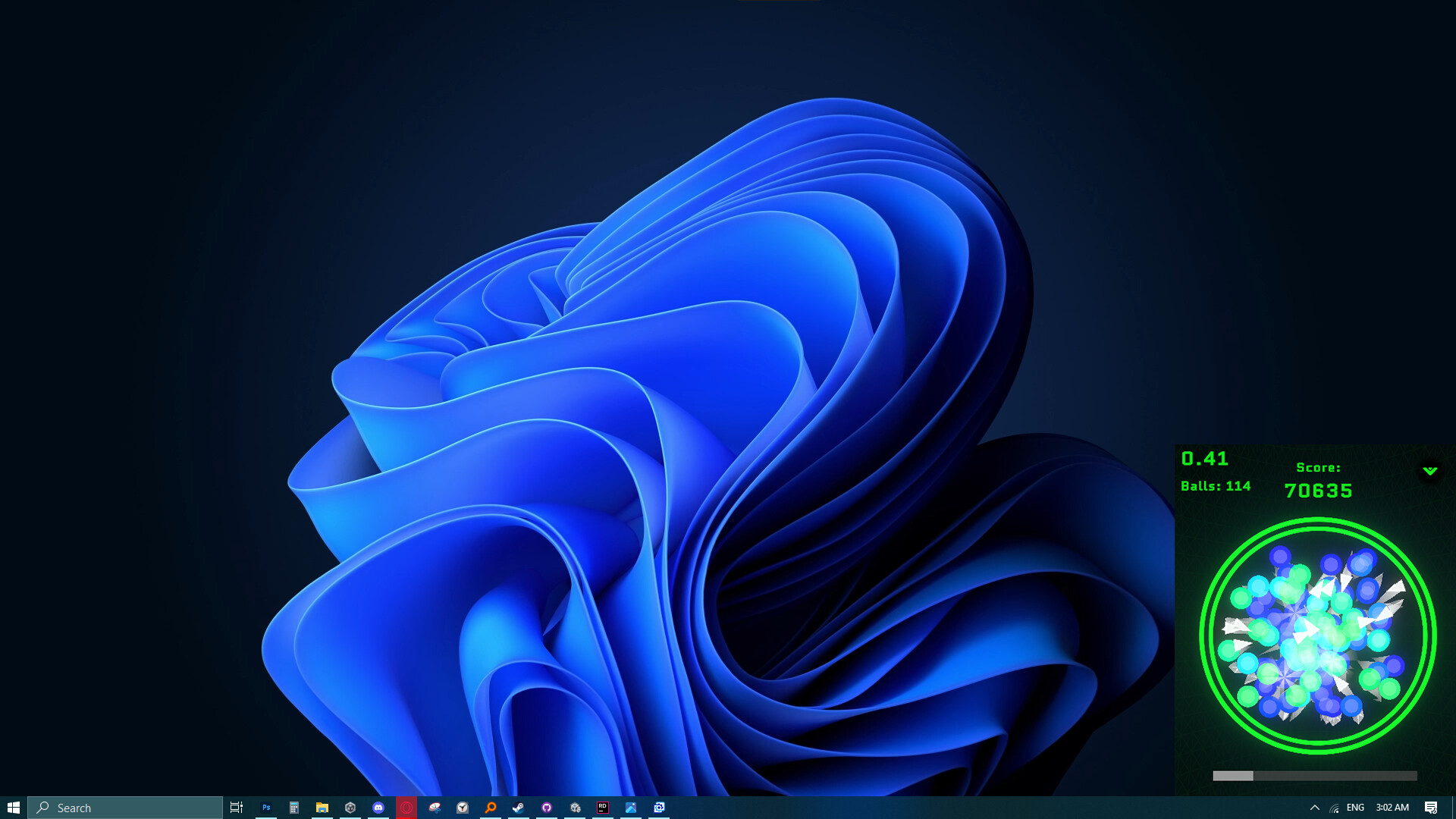Launch Steam from the taskbar

(x=518, y=808)
